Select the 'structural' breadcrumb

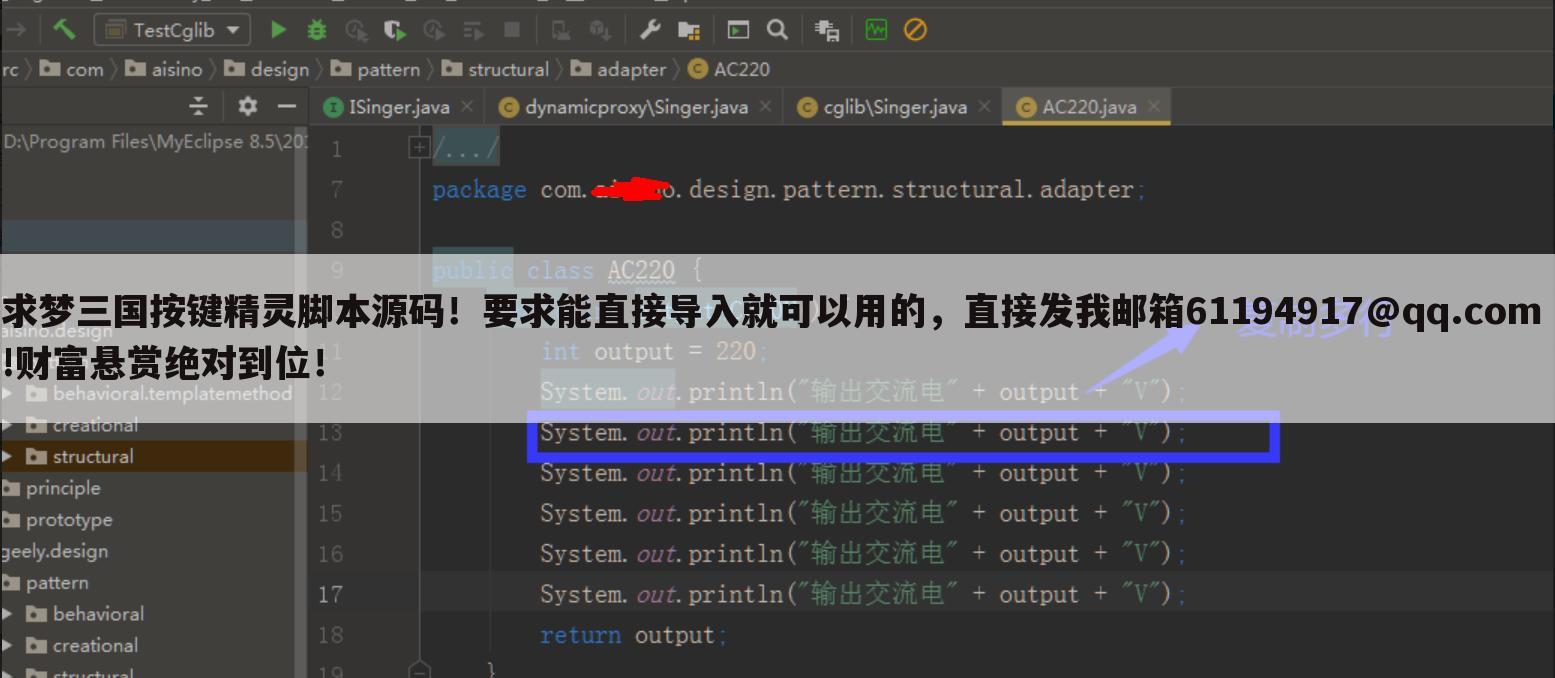coord(495,69)
